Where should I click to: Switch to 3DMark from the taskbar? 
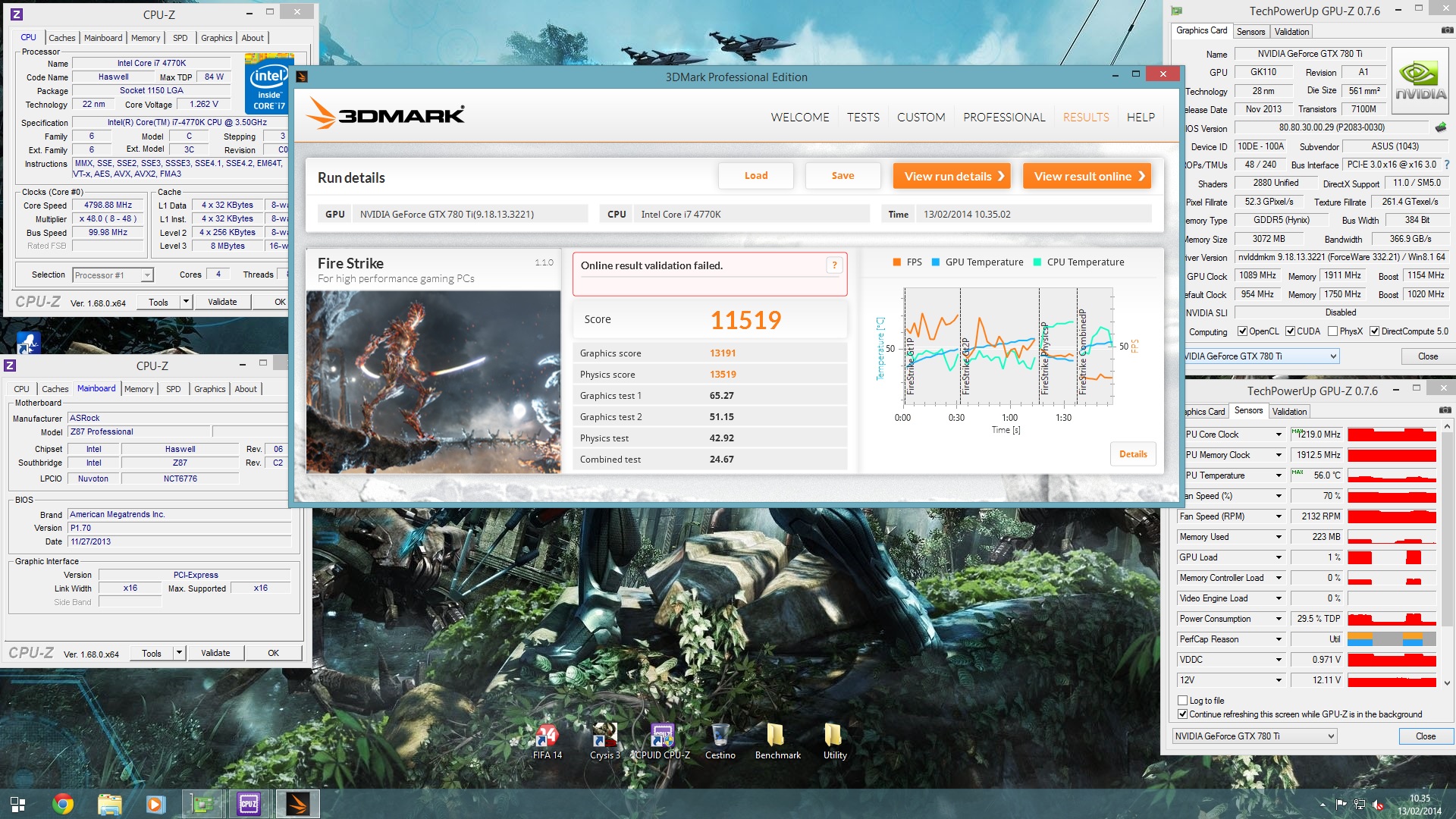click(297, 805)
